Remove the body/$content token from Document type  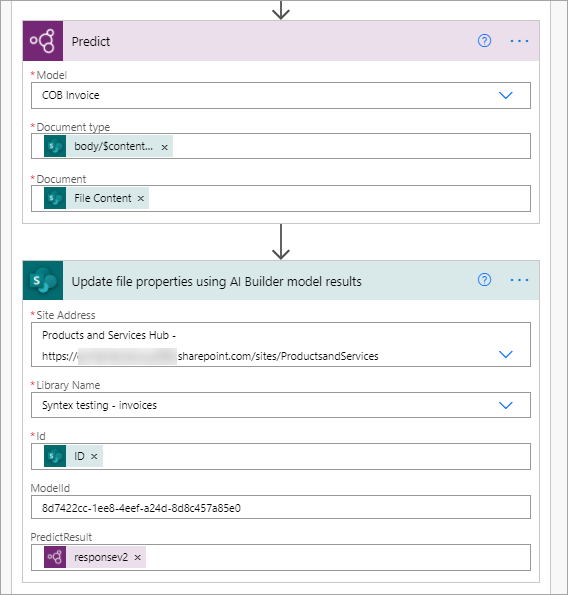click(164, 147)
